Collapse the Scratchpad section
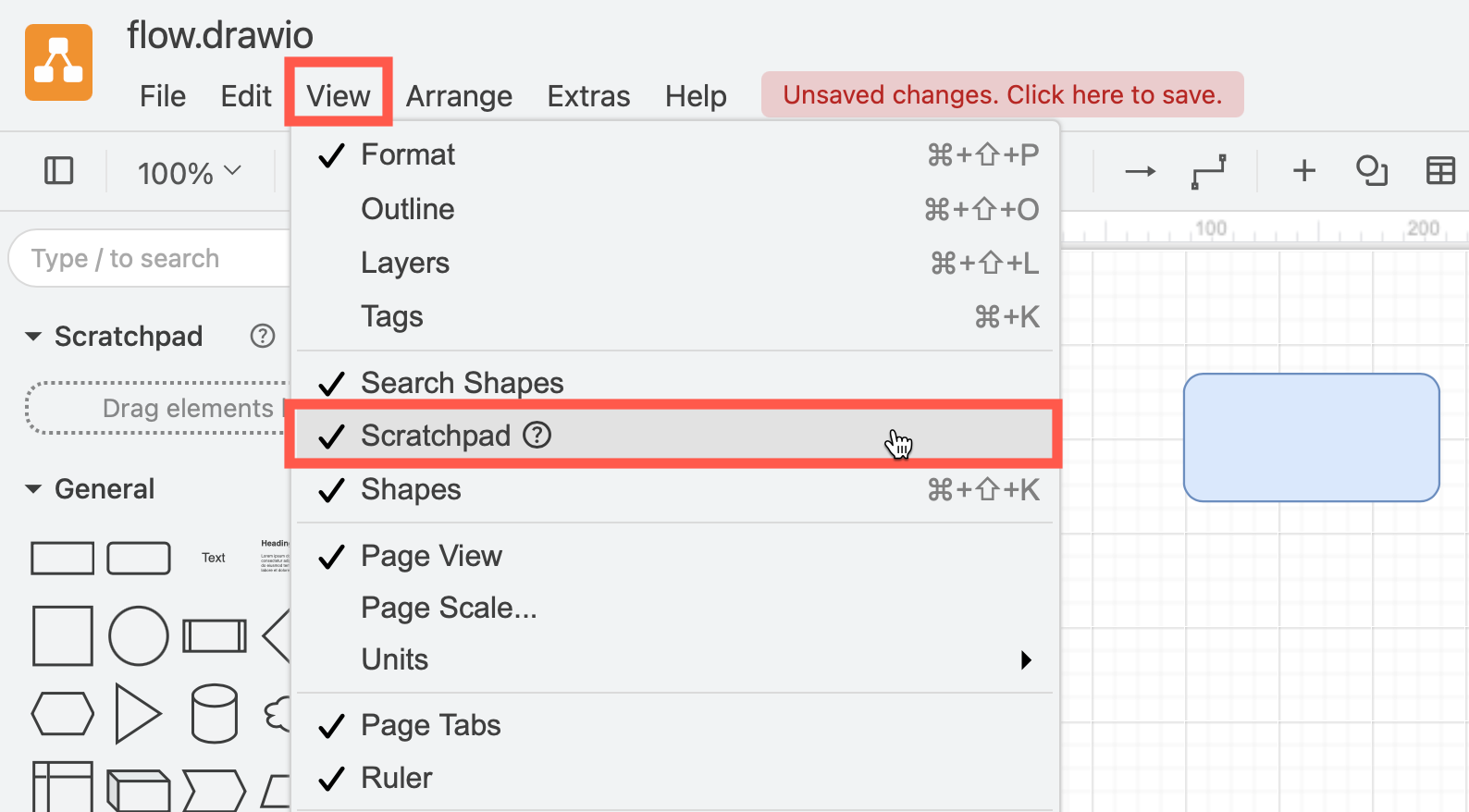 click(33, 336)
